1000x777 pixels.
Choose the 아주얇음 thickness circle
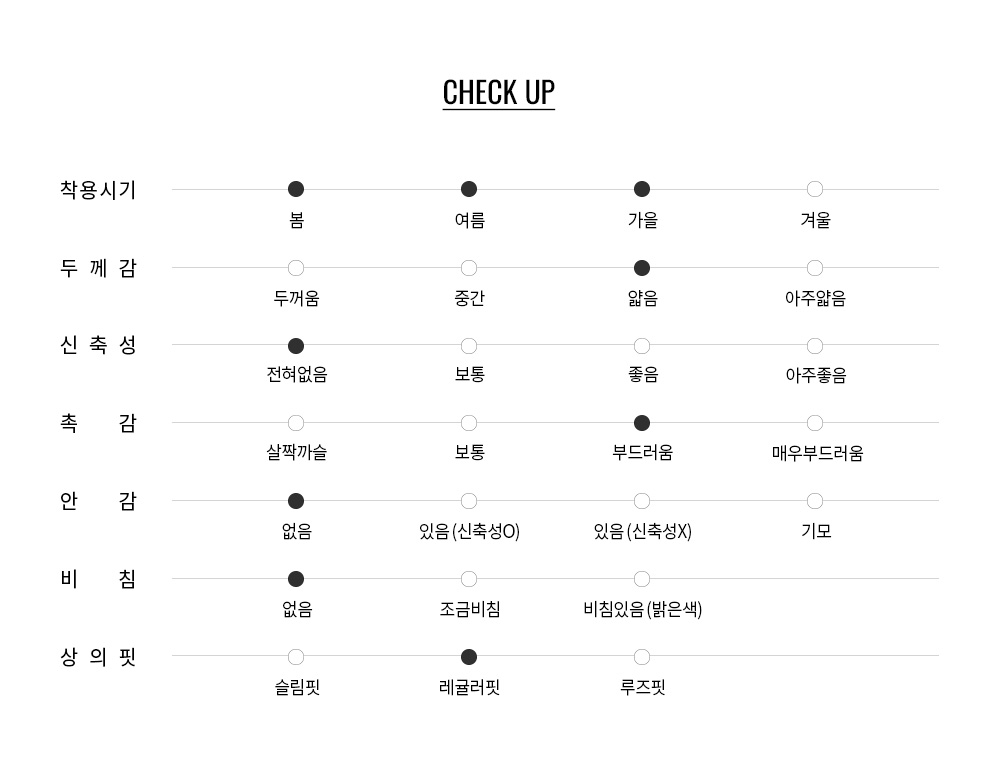point(815,268)
